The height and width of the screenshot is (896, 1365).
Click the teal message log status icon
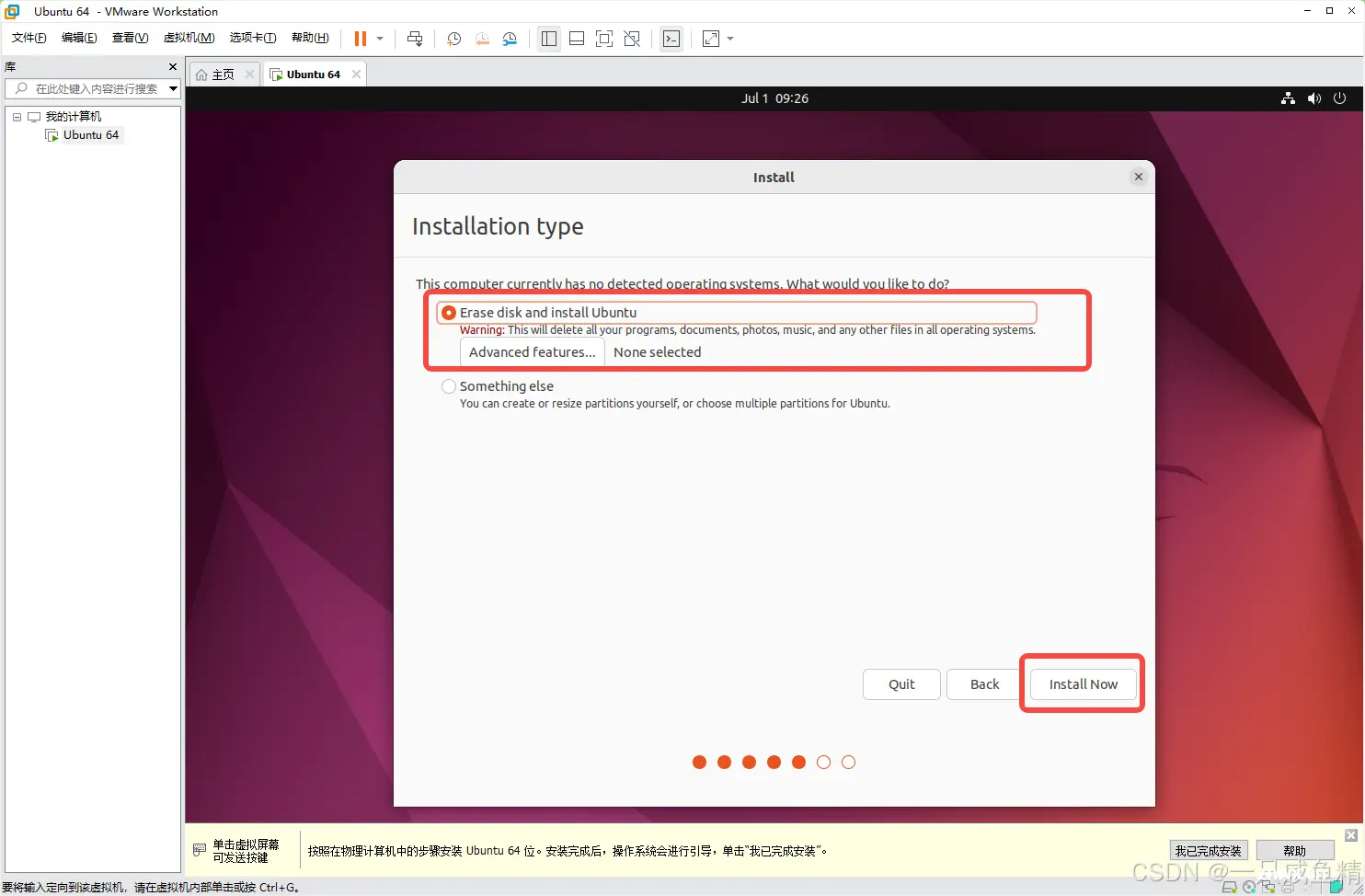click(x=1337, y=888)
